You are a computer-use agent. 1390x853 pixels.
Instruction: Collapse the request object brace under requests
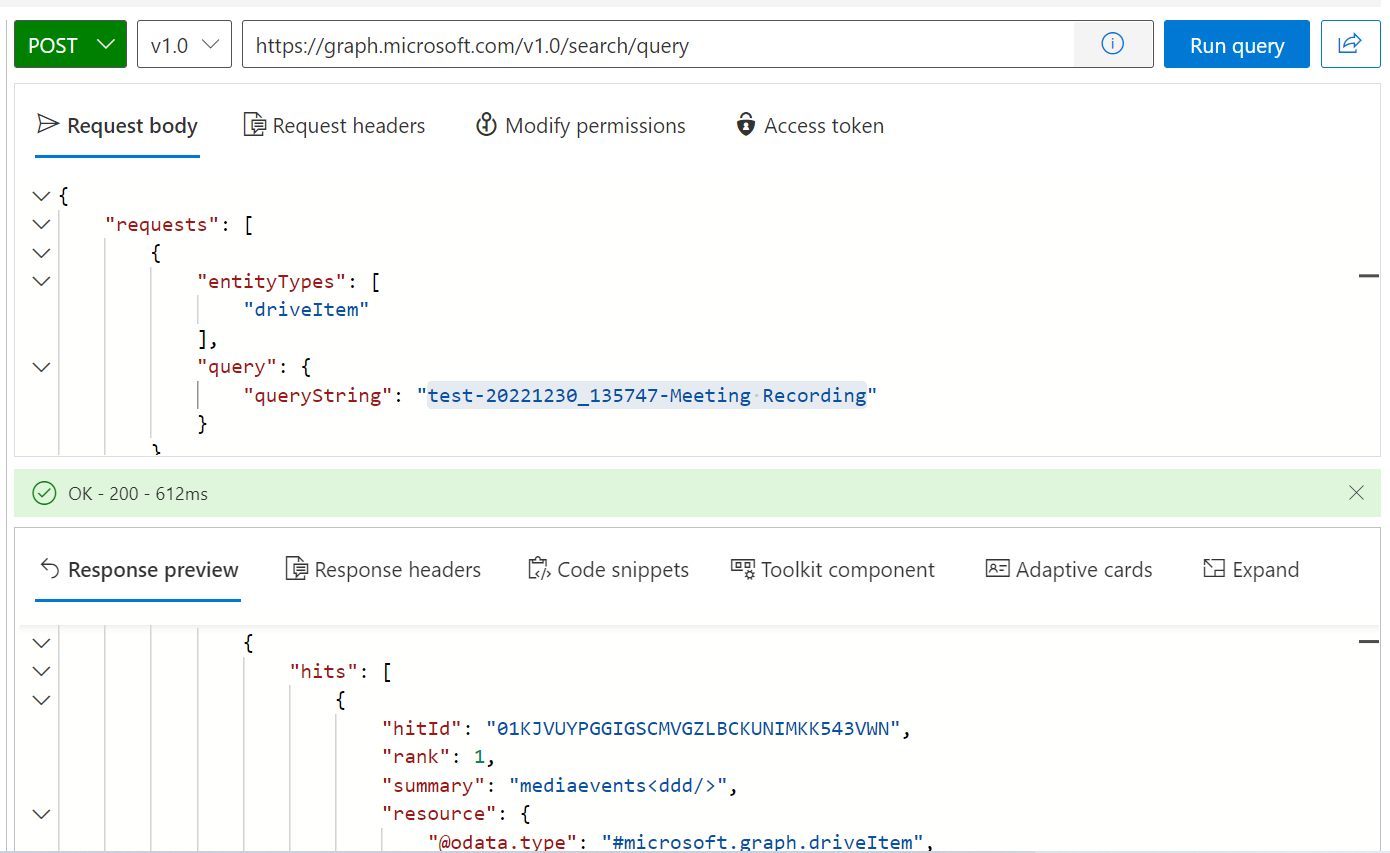click(x=41, y=253)
